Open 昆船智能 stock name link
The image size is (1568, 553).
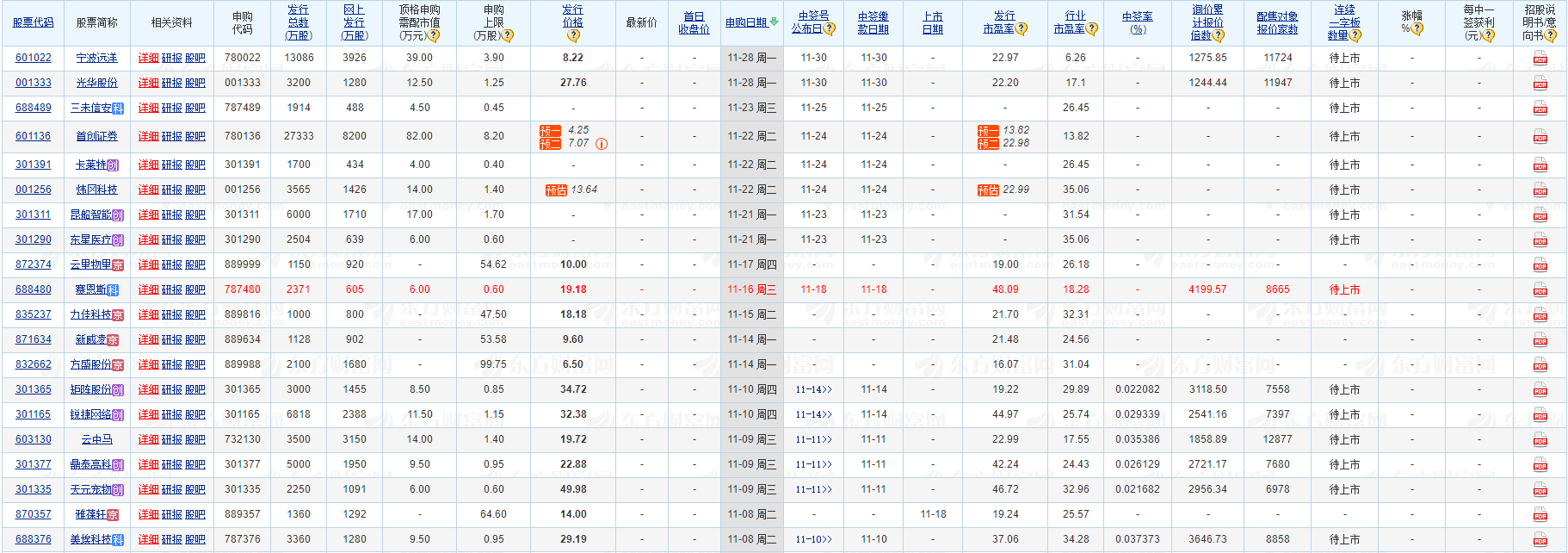click(91, 214)
